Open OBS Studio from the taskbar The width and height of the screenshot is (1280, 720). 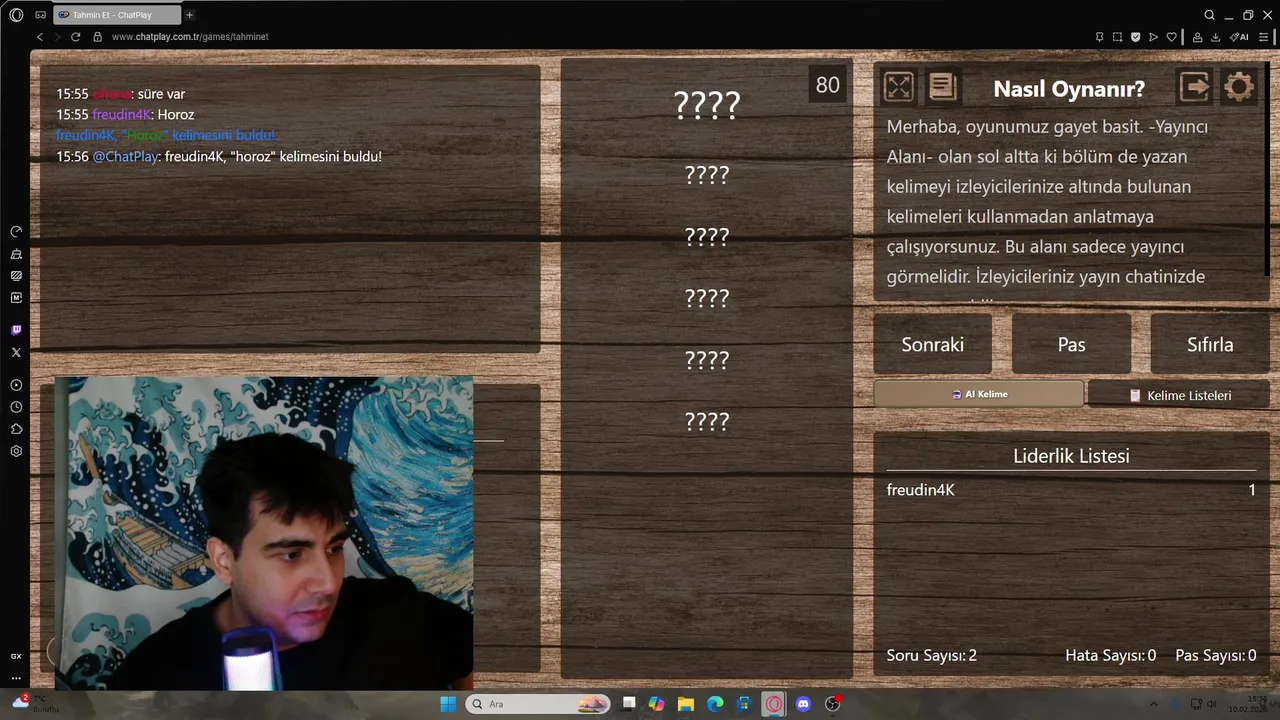click(x=832, y=704)
